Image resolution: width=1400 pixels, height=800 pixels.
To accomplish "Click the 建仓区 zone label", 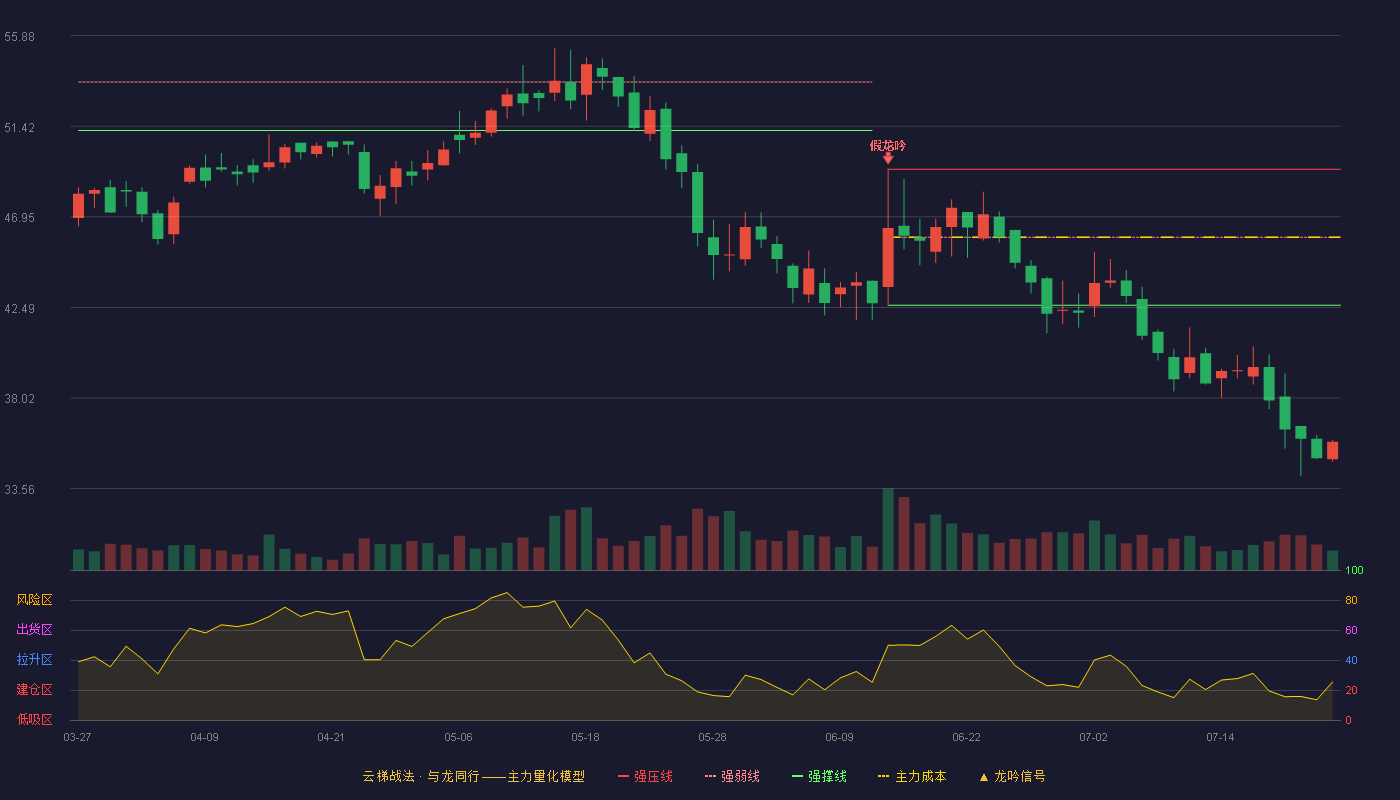I will (34, 690).
